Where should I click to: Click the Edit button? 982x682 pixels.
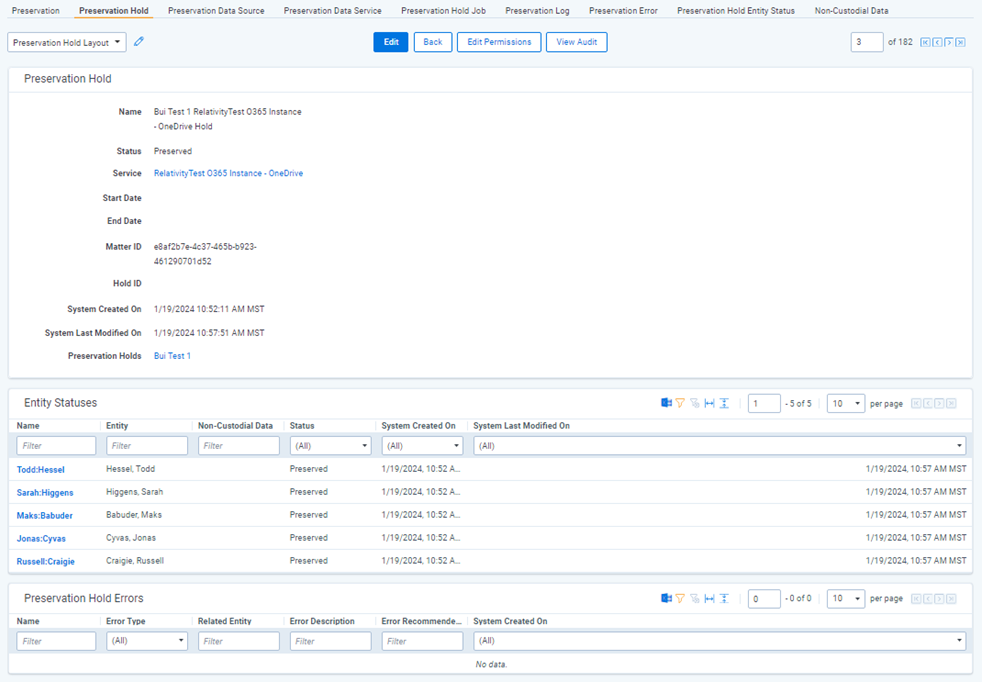pyautogui.click(x=391, y=42)
